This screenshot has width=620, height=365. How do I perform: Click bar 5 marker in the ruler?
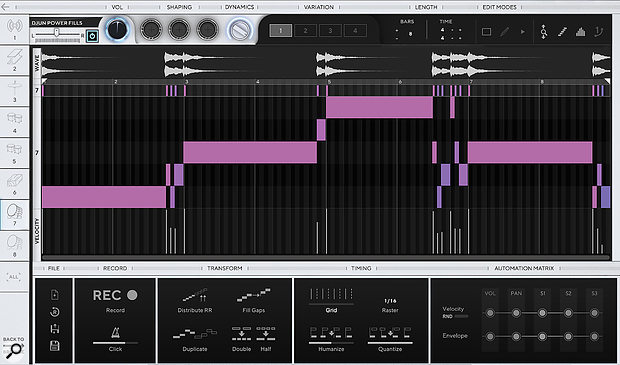tap(329, 82)
